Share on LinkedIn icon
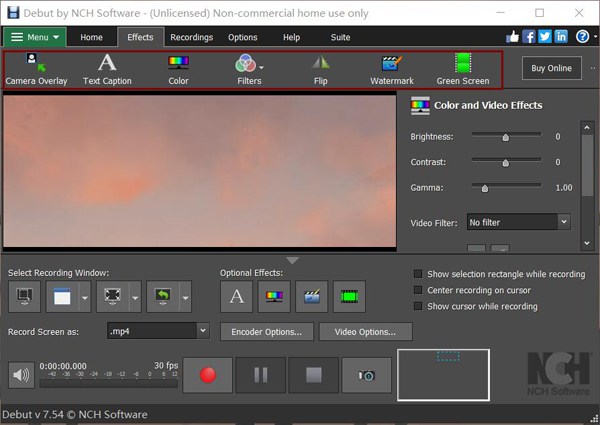 click(x=561, y=37)
